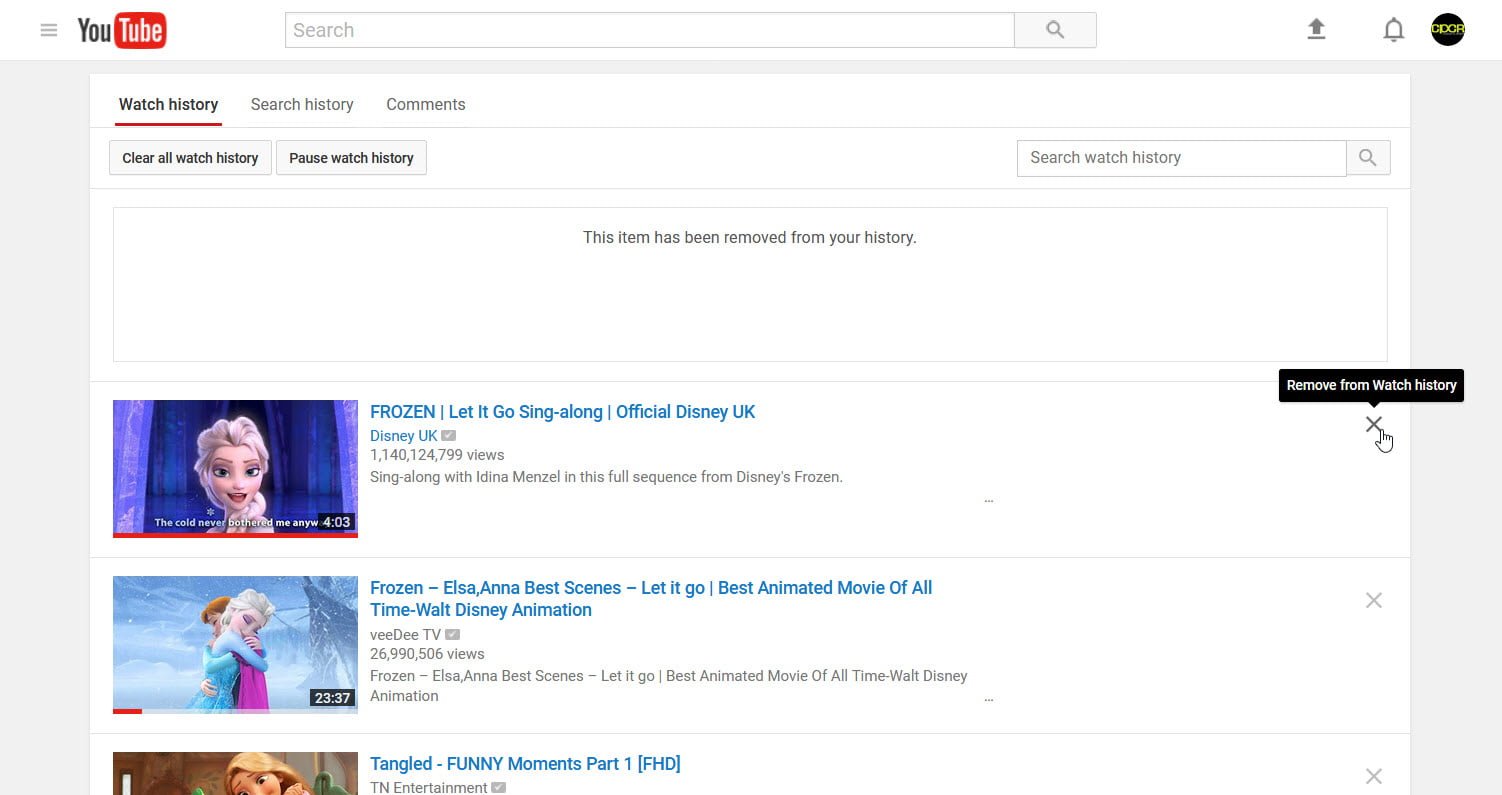Click the 23:37 Elsa Anna hug thumbnail
The width and height of the screenshot is (1502, 795).
(x=235, y=645)
